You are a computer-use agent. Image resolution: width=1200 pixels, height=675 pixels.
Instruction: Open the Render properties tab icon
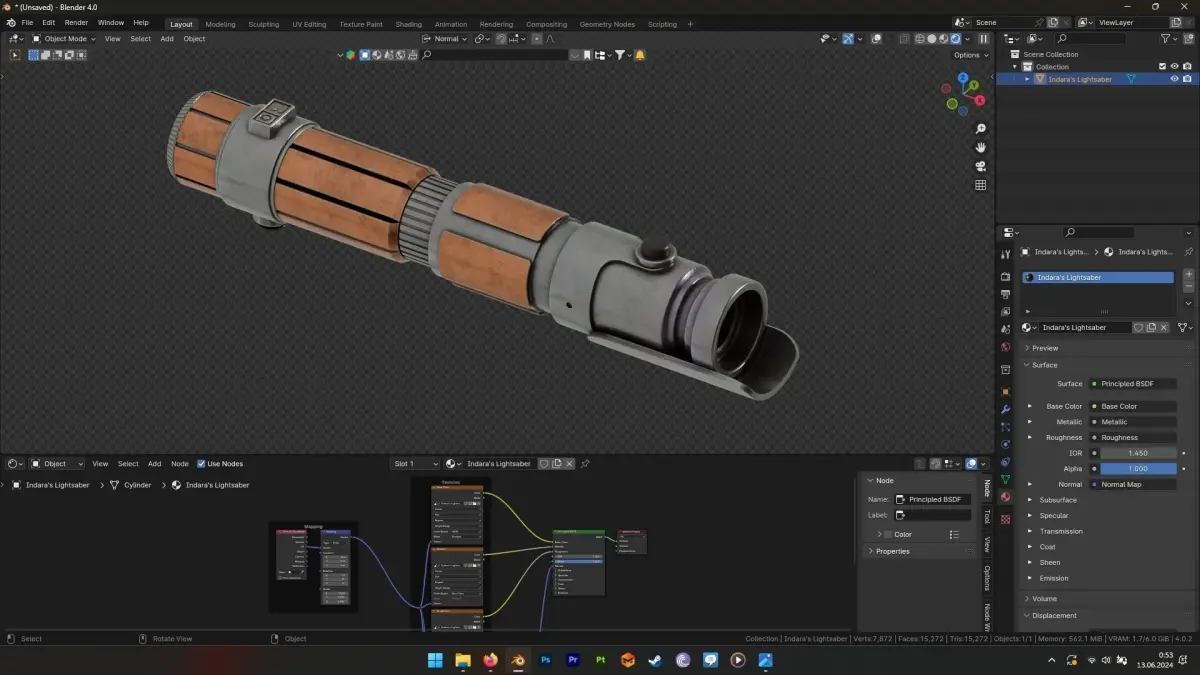[1005, 276]
